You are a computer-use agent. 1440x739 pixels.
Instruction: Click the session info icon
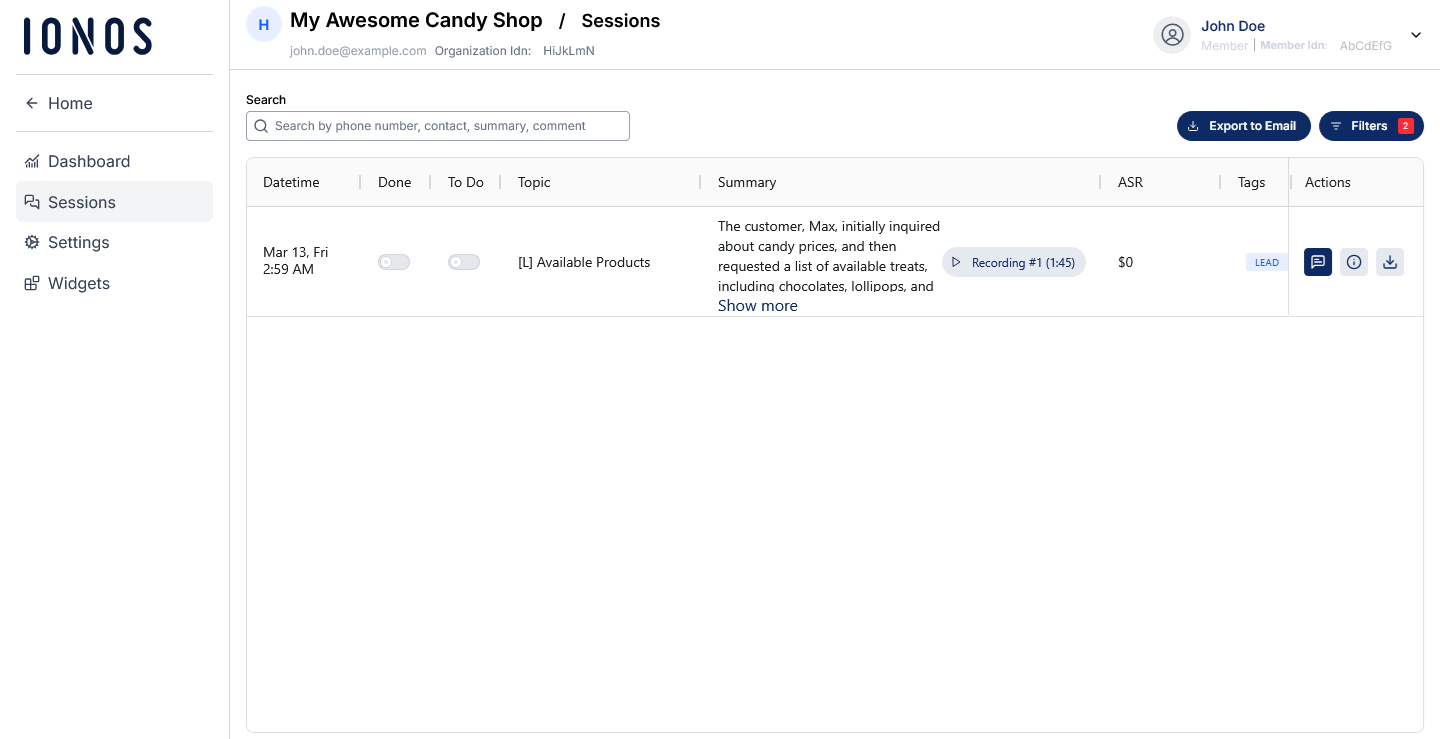(1354, 262)
